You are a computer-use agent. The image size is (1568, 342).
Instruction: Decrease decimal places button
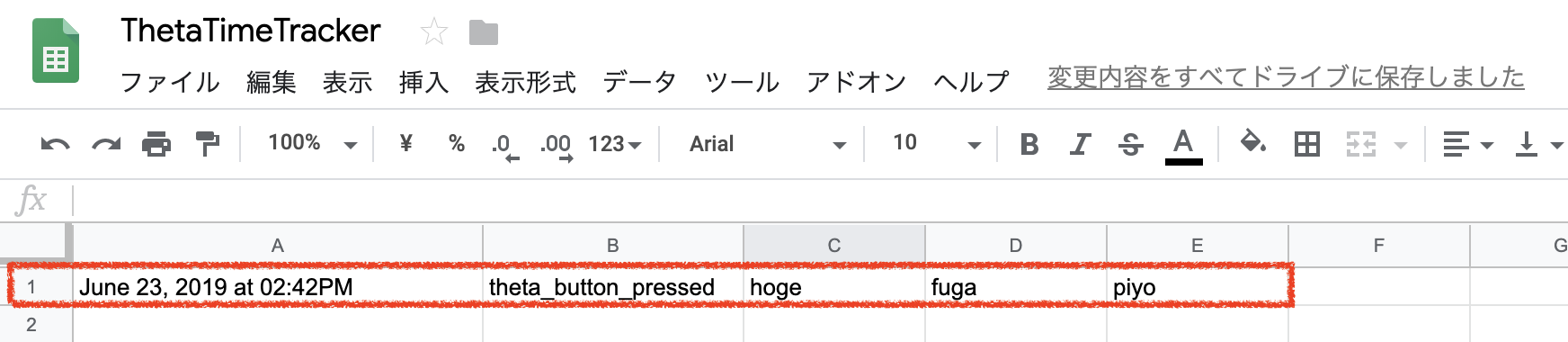coord(505,146)
